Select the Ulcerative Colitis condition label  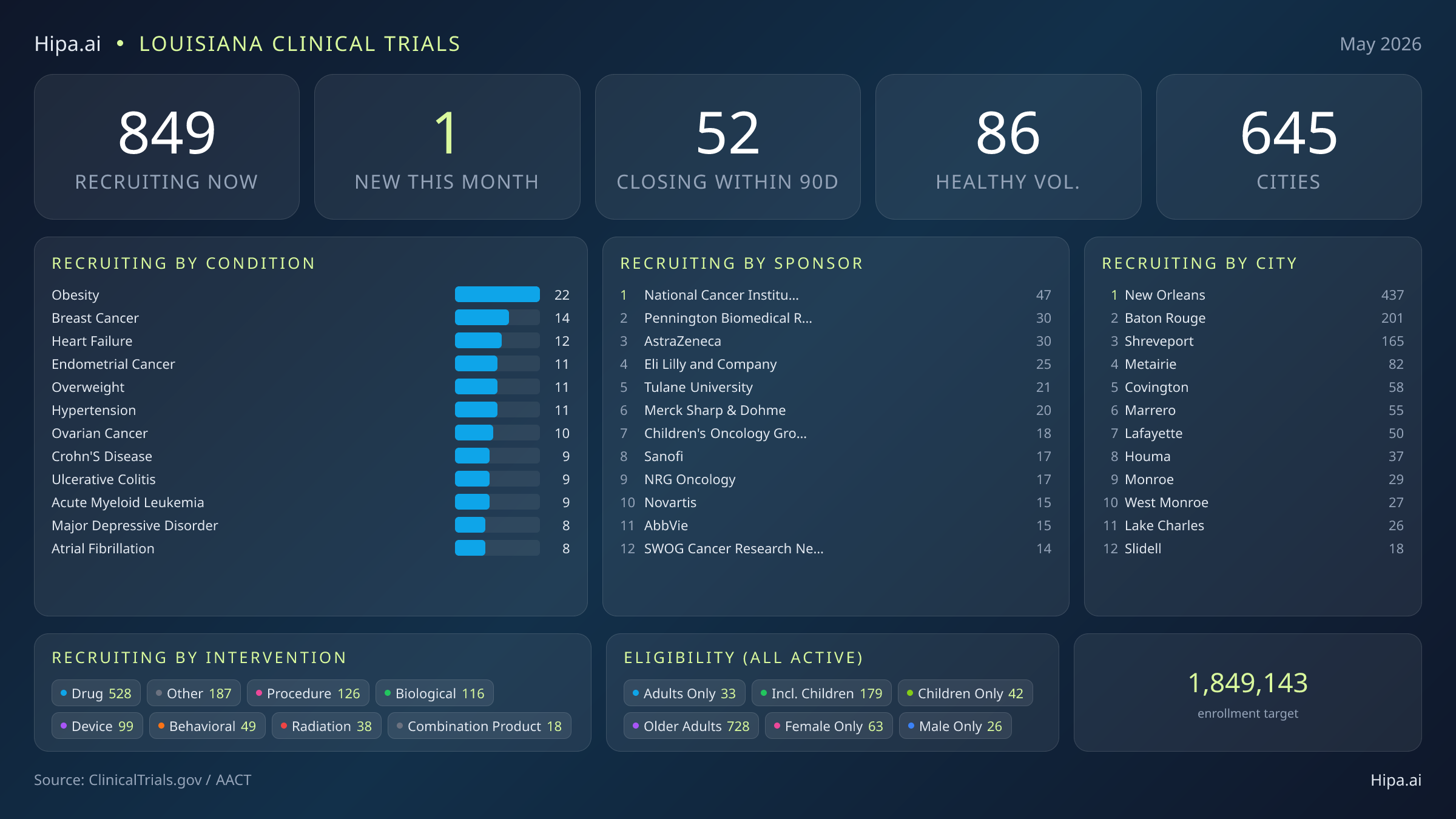(x=103, y=479)
